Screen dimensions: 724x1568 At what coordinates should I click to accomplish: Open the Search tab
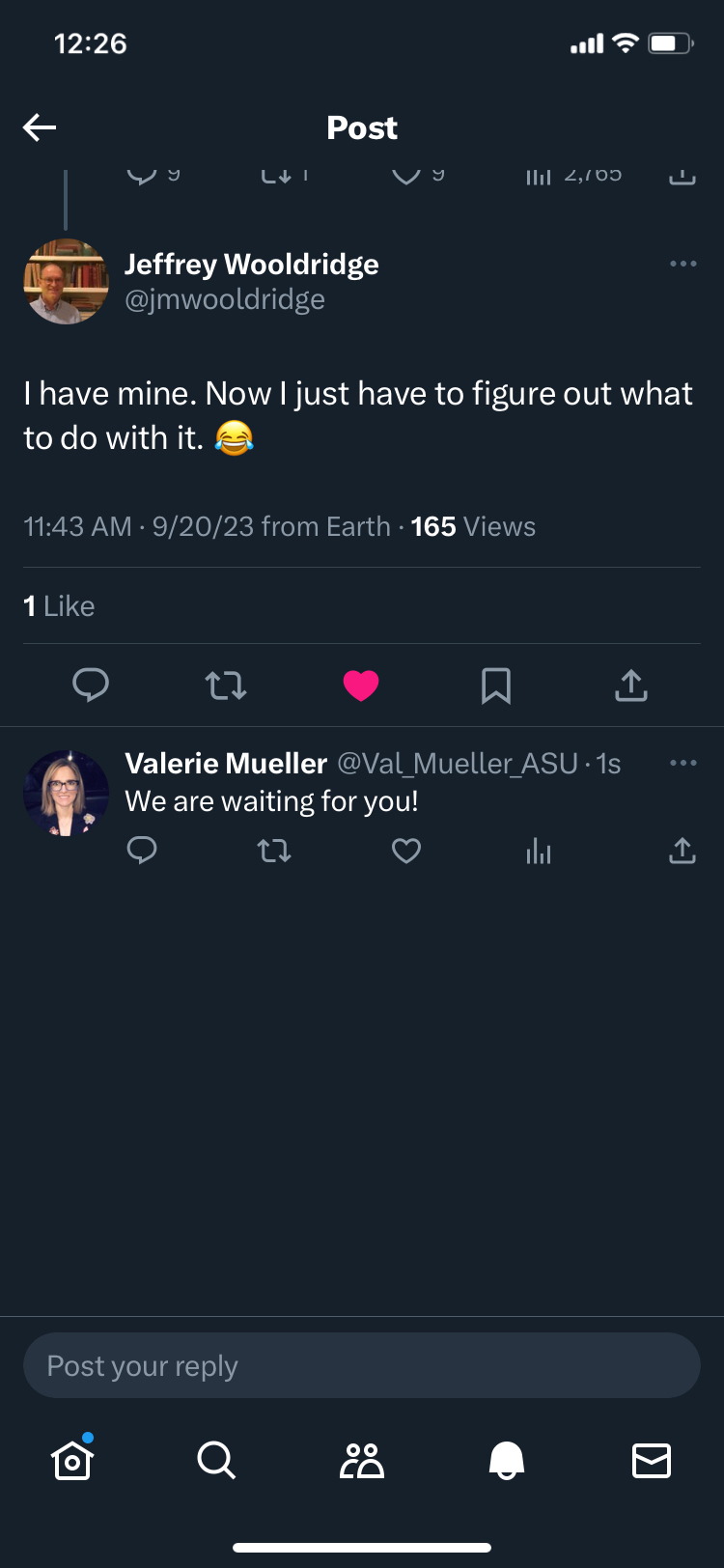[x=216, y=1460]
